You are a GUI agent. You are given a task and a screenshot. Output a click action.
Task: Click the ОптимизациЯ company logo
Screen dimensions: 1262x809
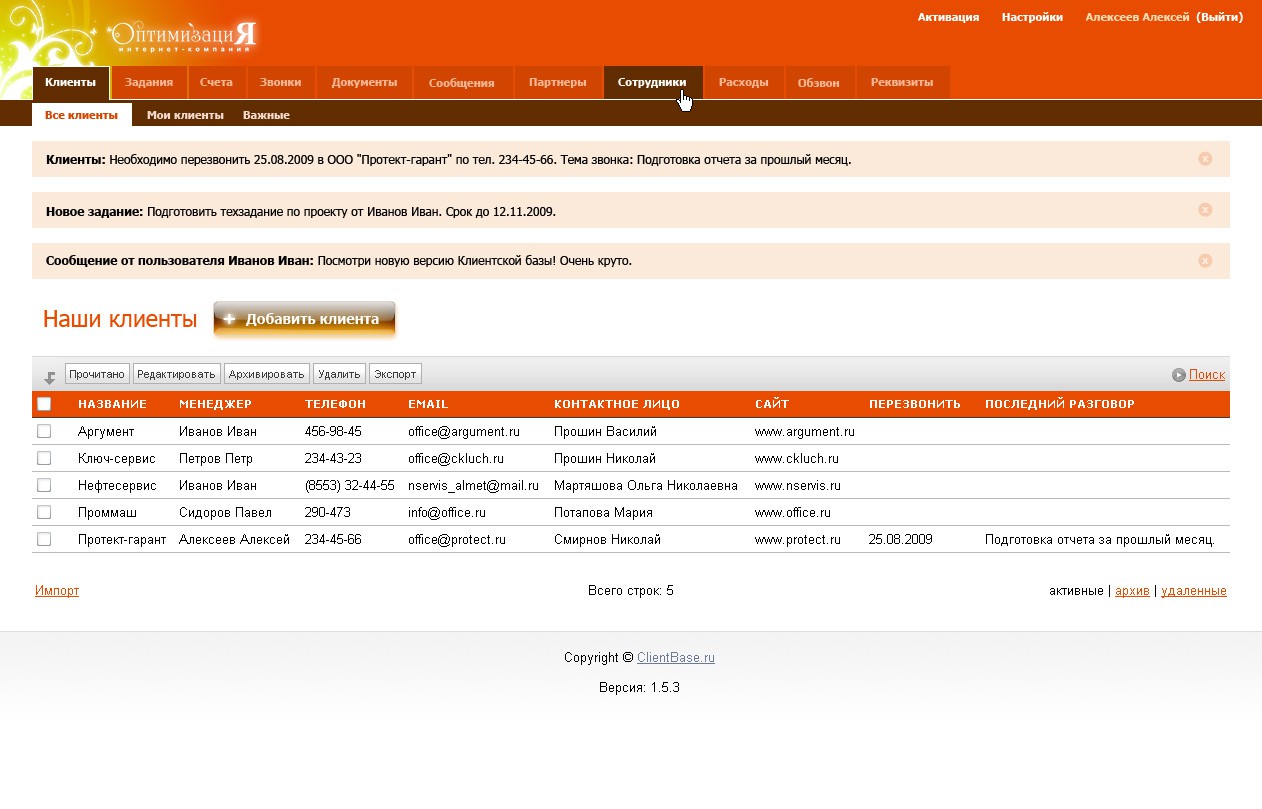[x=184, y=36]
